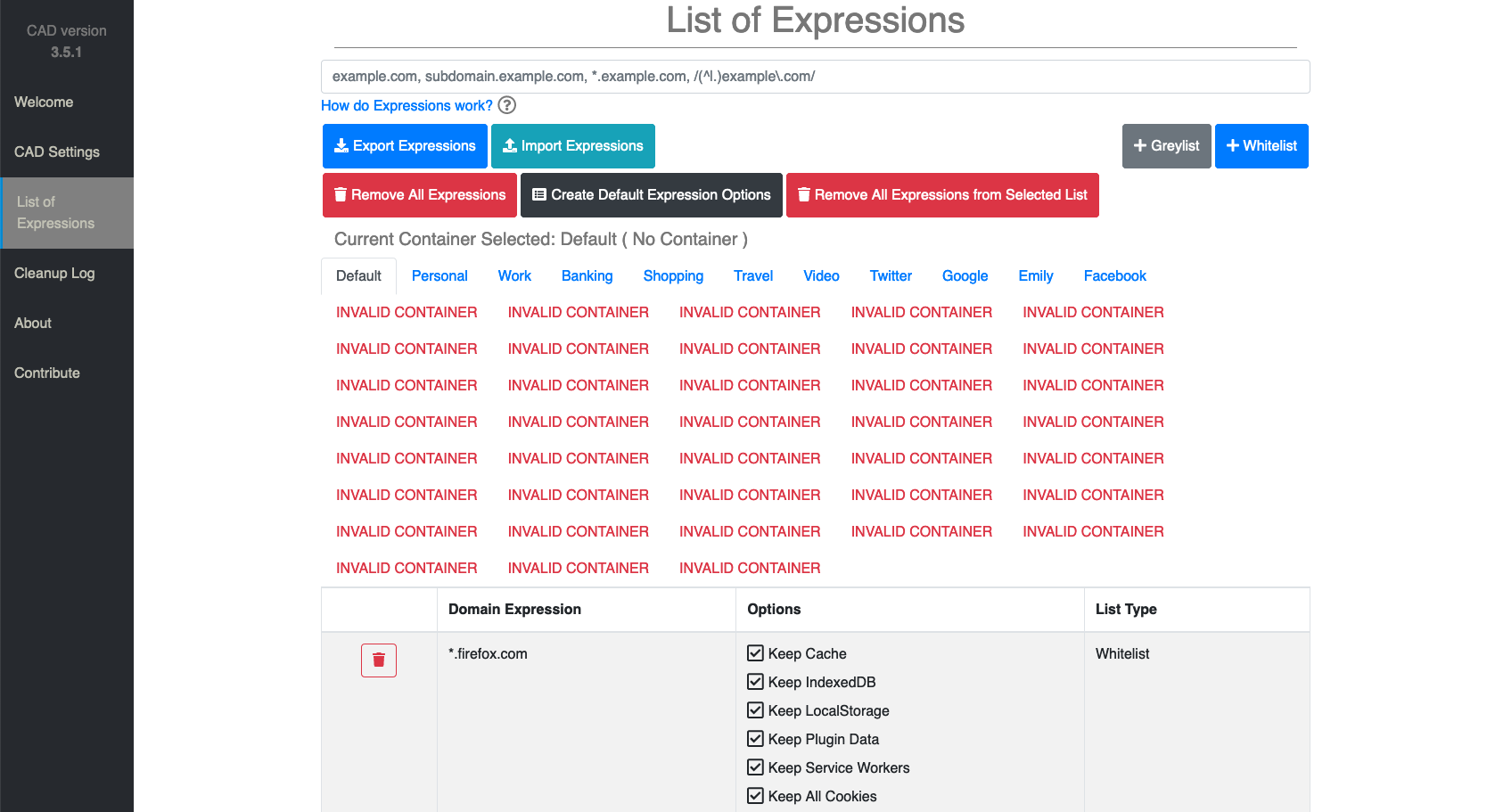Click the Import Expressions button
1495x812 pixels.
click(x=573, y=146)
